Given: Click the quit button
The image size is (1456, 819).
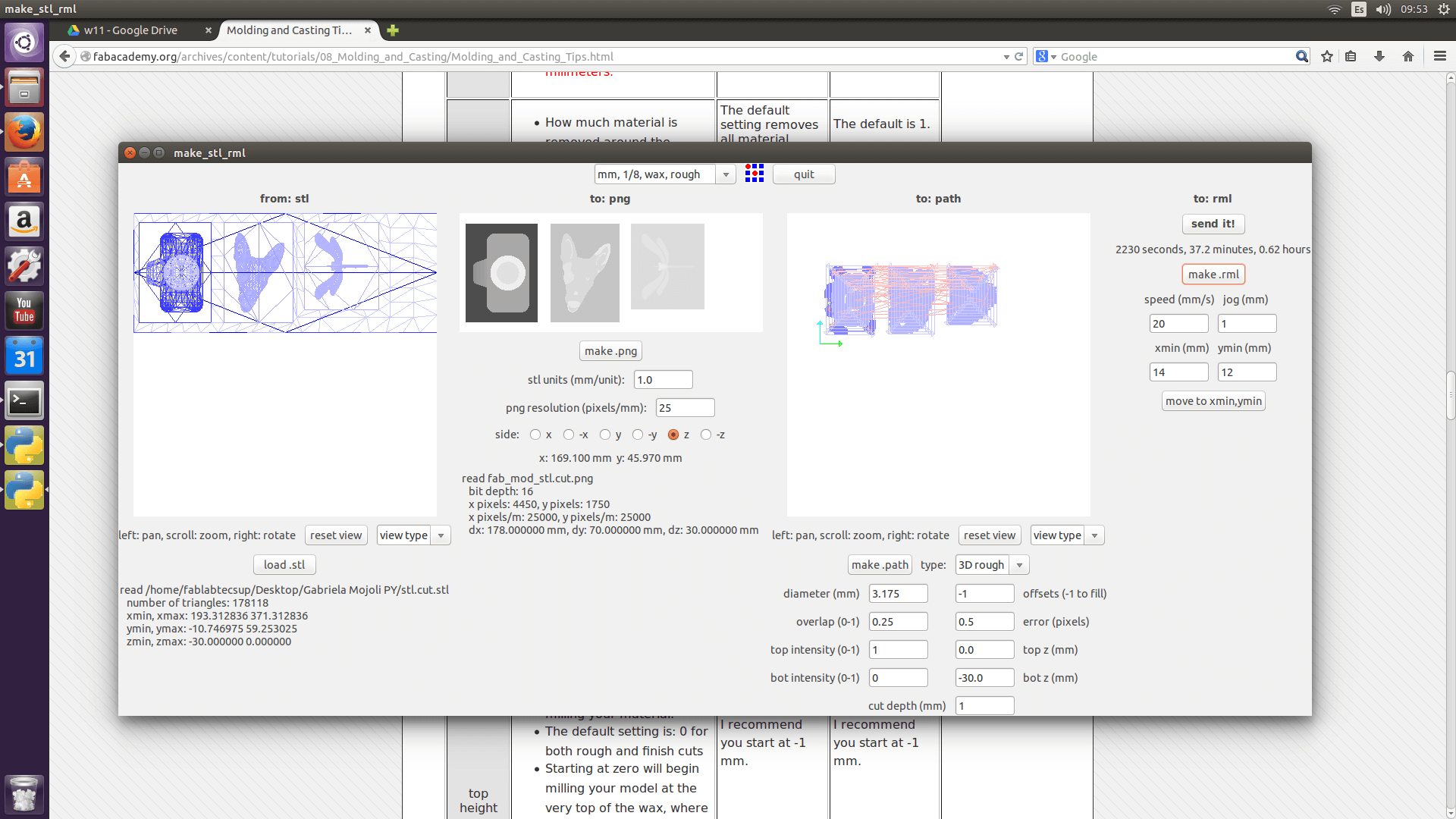Looking at the screenshot, I should (x=804, y=174).
